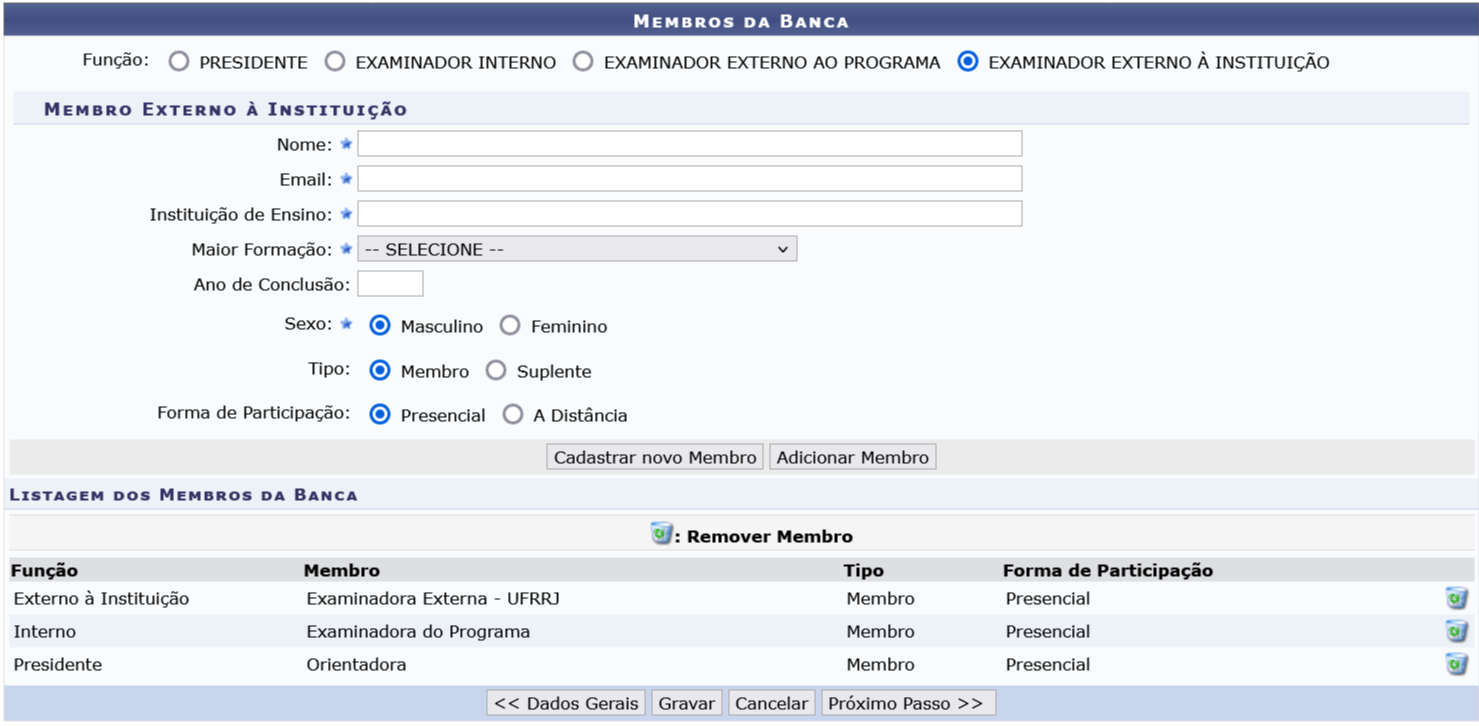The width and height of the screenshot is (1479, 726).
Task: Open the Maior Formação dropdown
Action: (x=577, y=249)
